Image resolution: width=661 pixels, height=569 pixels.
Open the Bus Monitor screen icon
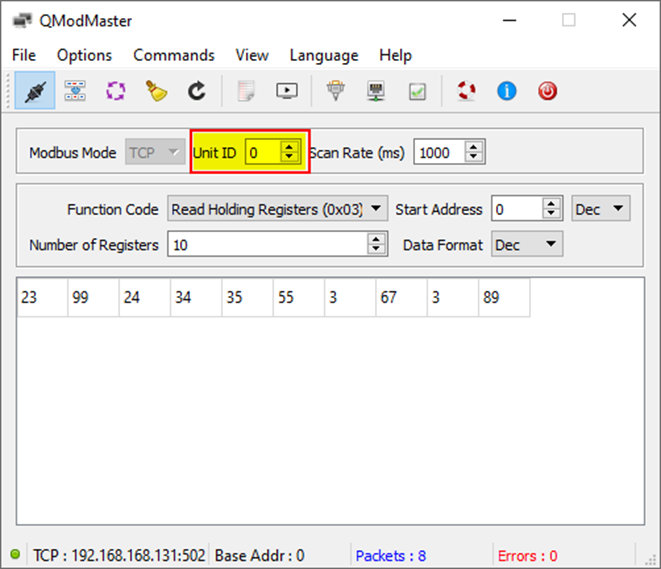coord(287,91)
